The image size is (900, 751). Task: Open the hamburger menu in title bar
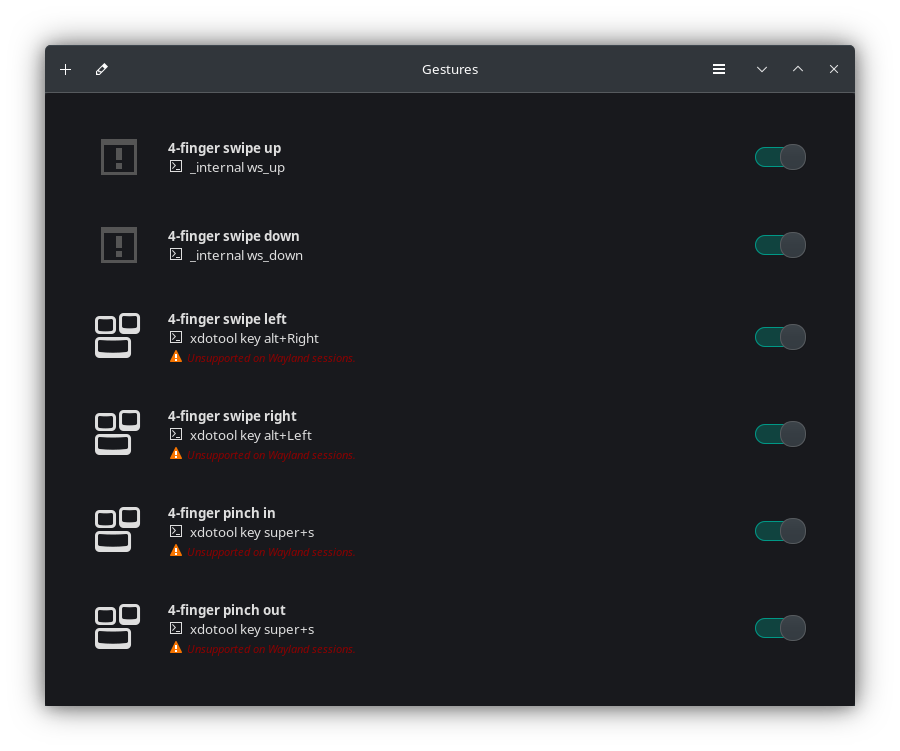pyautogui.click(x=718, y=69)
